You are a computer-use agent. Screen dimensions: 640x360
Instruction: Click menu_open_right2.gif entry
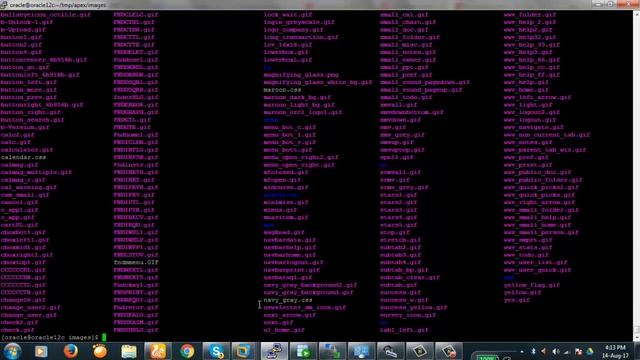tap(301, 157)
